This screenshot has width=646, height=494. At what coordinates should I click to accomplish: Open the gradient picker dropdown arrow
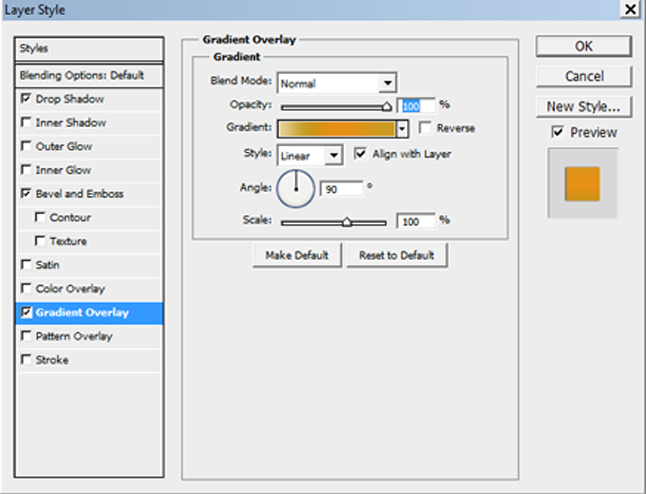click(x=402, y=129)
